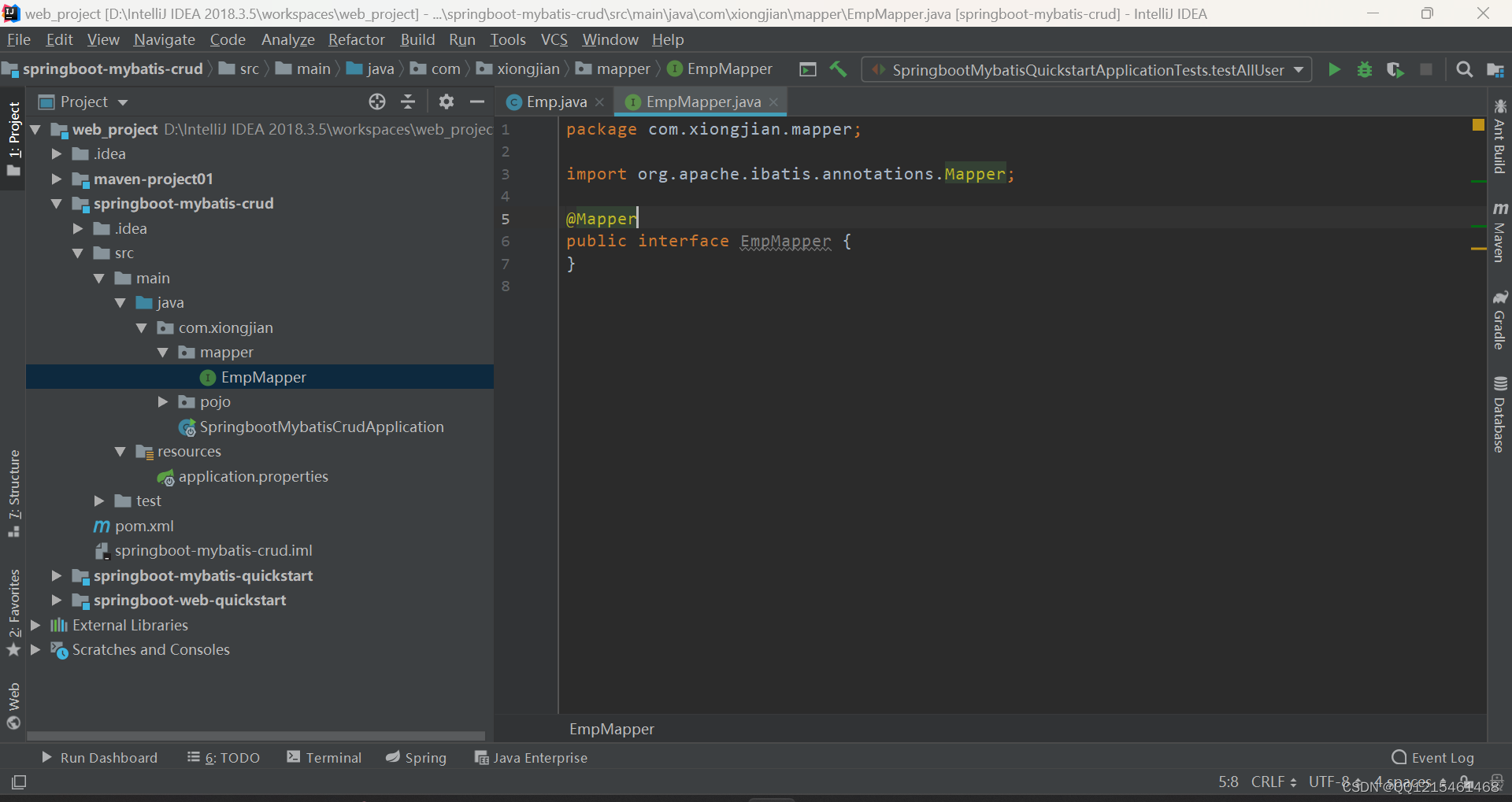The height and width of the screenshot is (802, 1512).
Task: Select SpringbootMybatisCrudApplication class
Action: click(x=321, y=427)
